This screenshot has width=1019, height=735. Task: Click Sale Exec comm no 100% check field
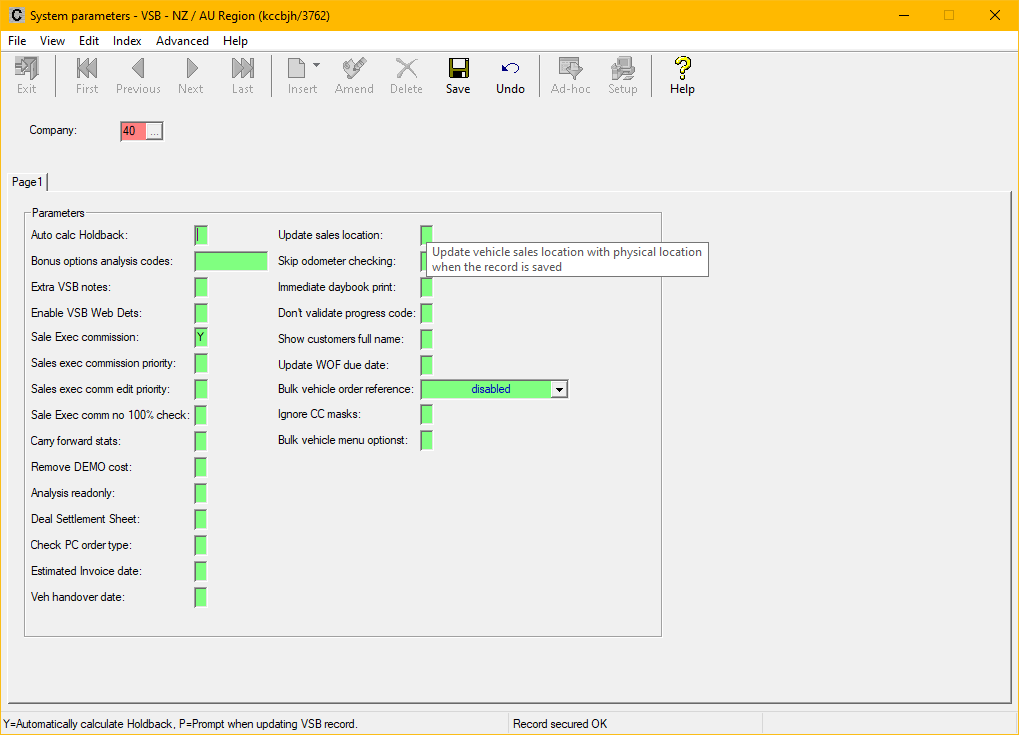pos(201,415)
